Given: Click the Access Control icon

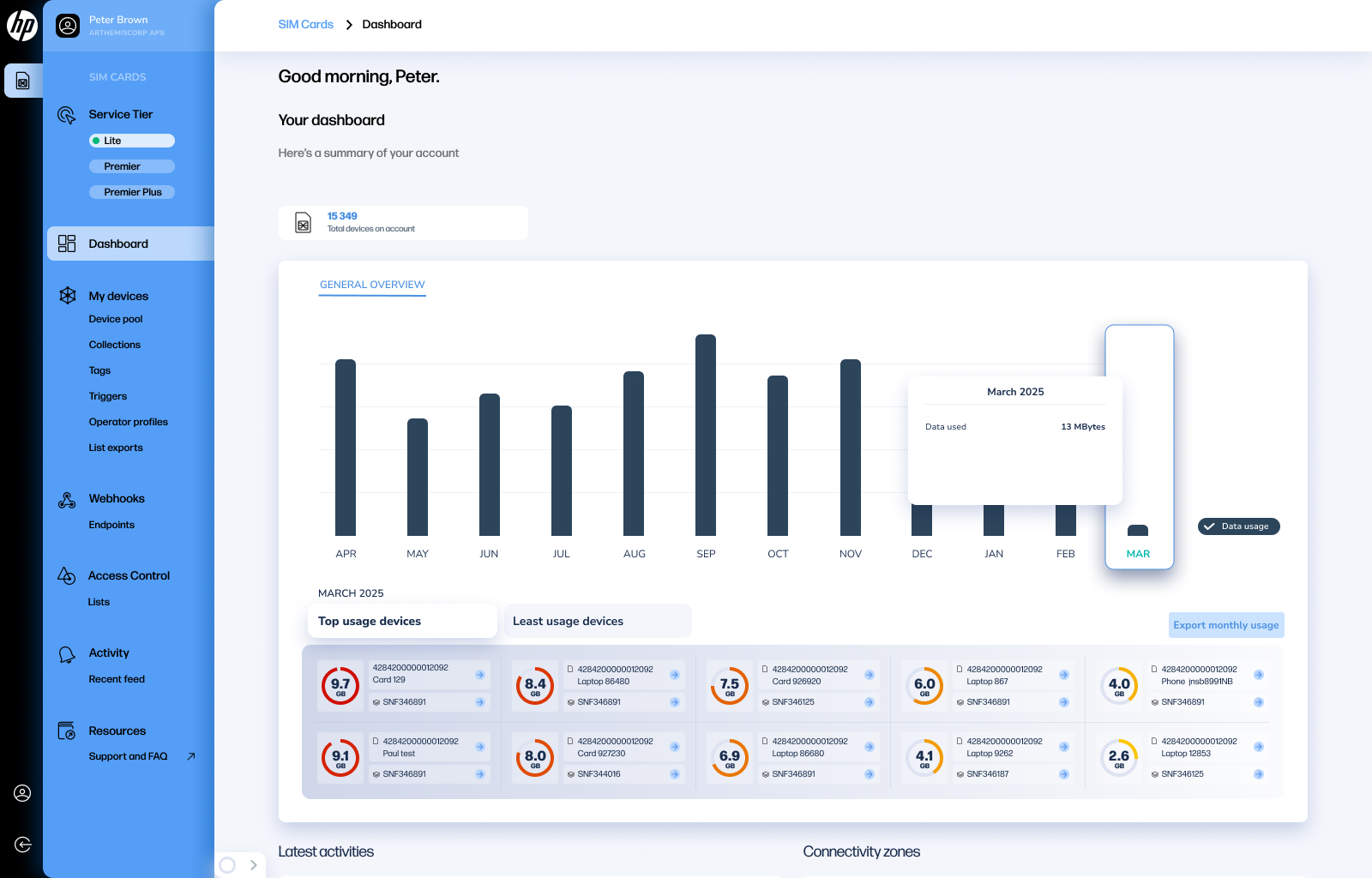Looking at the screenshot, I should point(67,576).
